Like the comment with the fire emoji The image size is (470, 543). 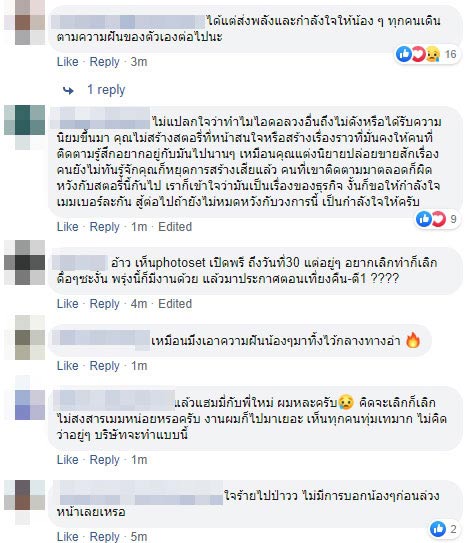tap(68, 365)
